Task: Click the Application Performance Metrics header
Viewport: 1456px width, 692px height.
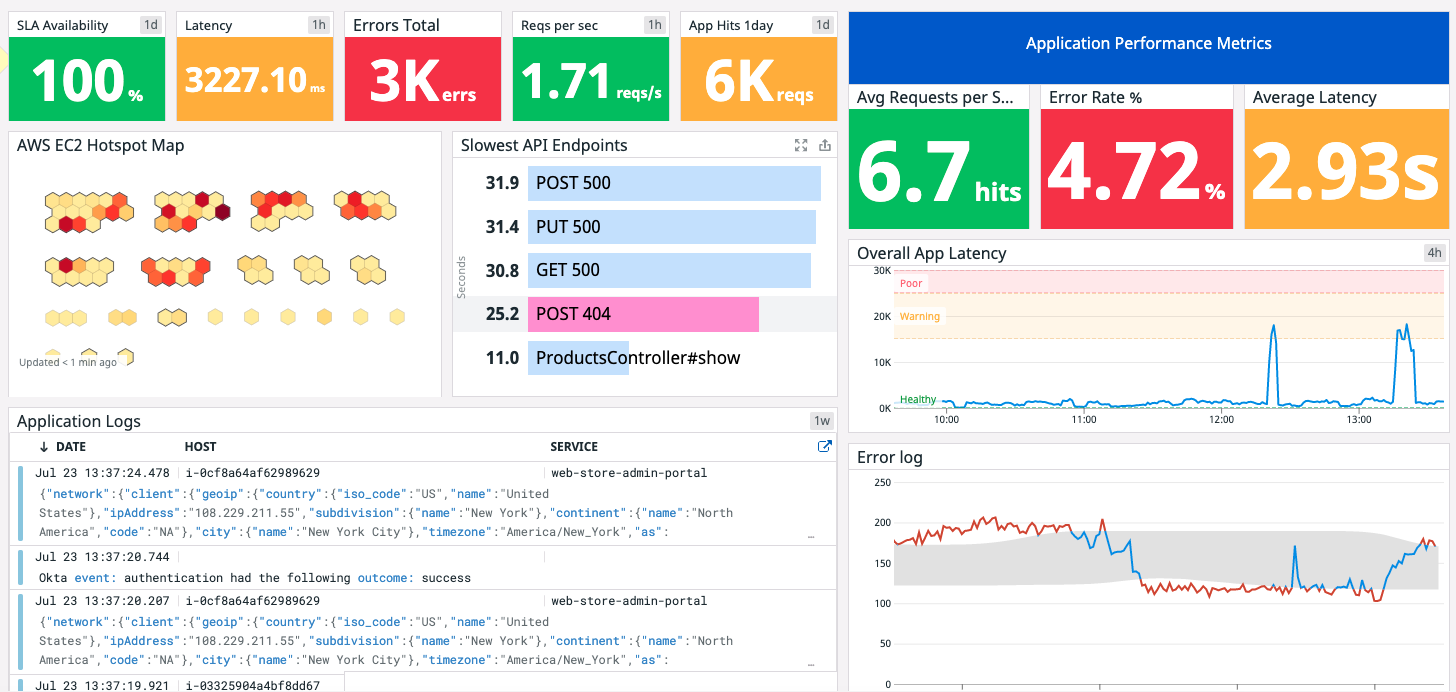Action: [x=1148, y=43]
